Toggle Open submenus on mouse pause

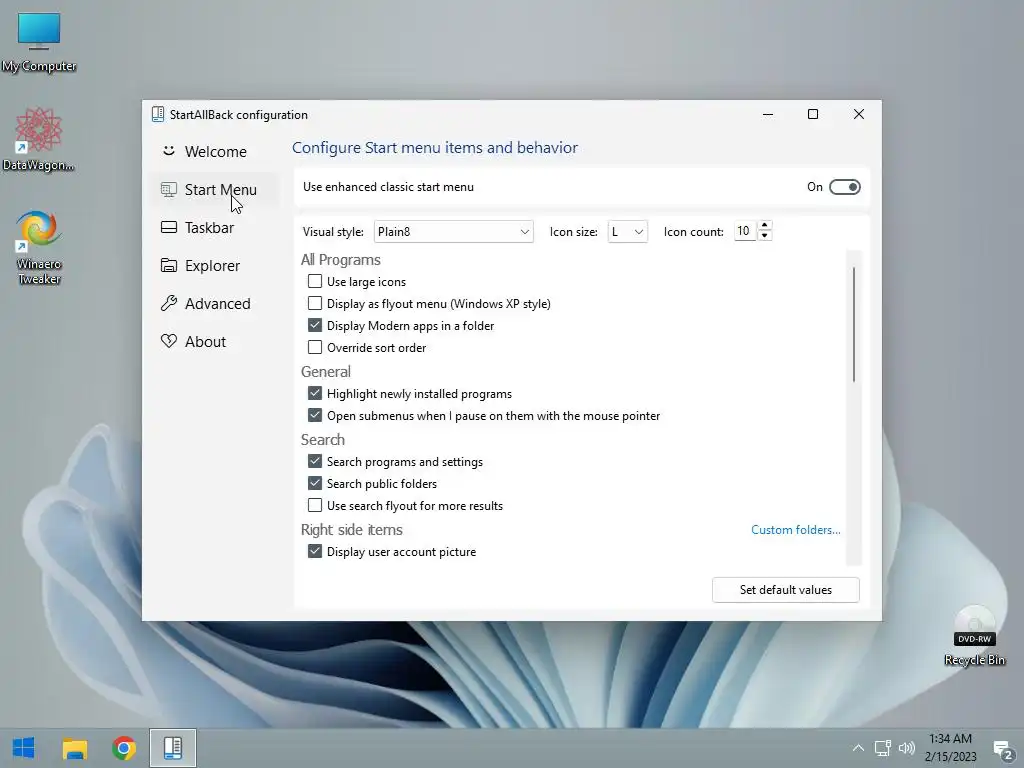pos(315,415)
